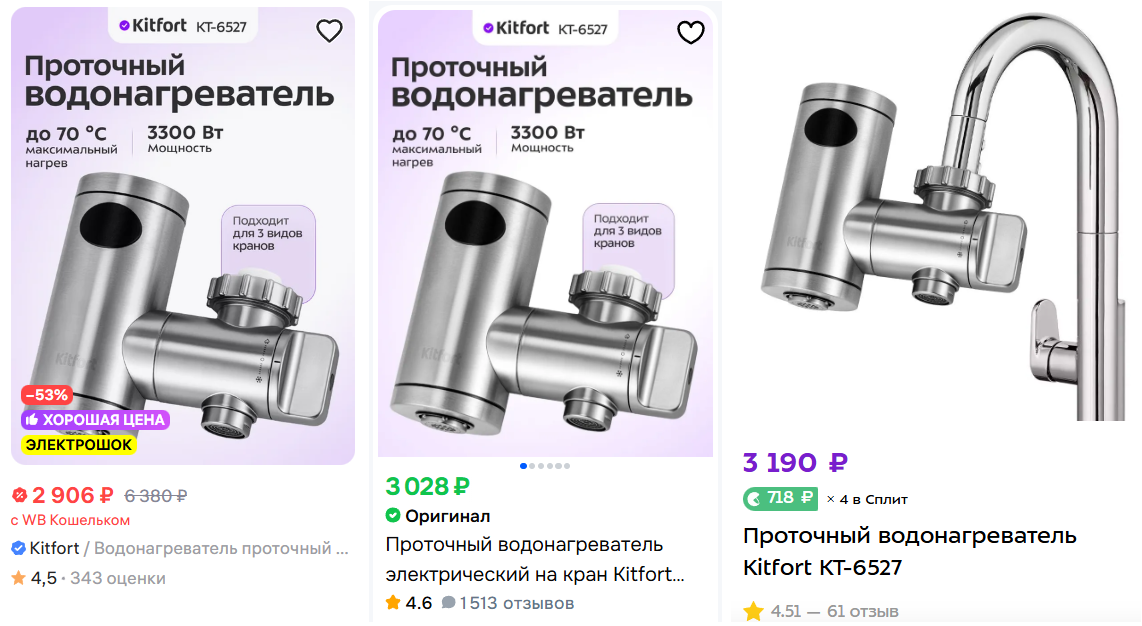This screenshot has height=626, width=1142.
Task: Add the middle water heater to favorites
Action: tap(691, 33)
